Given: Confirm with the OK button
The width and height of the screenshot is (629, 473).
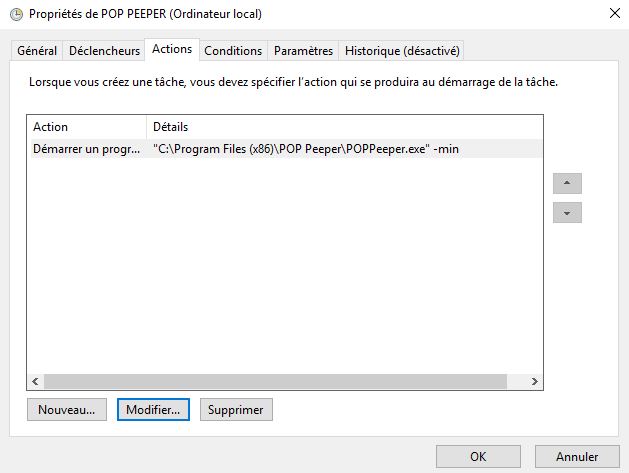Looking at the screenshot, I should point(478,457).
